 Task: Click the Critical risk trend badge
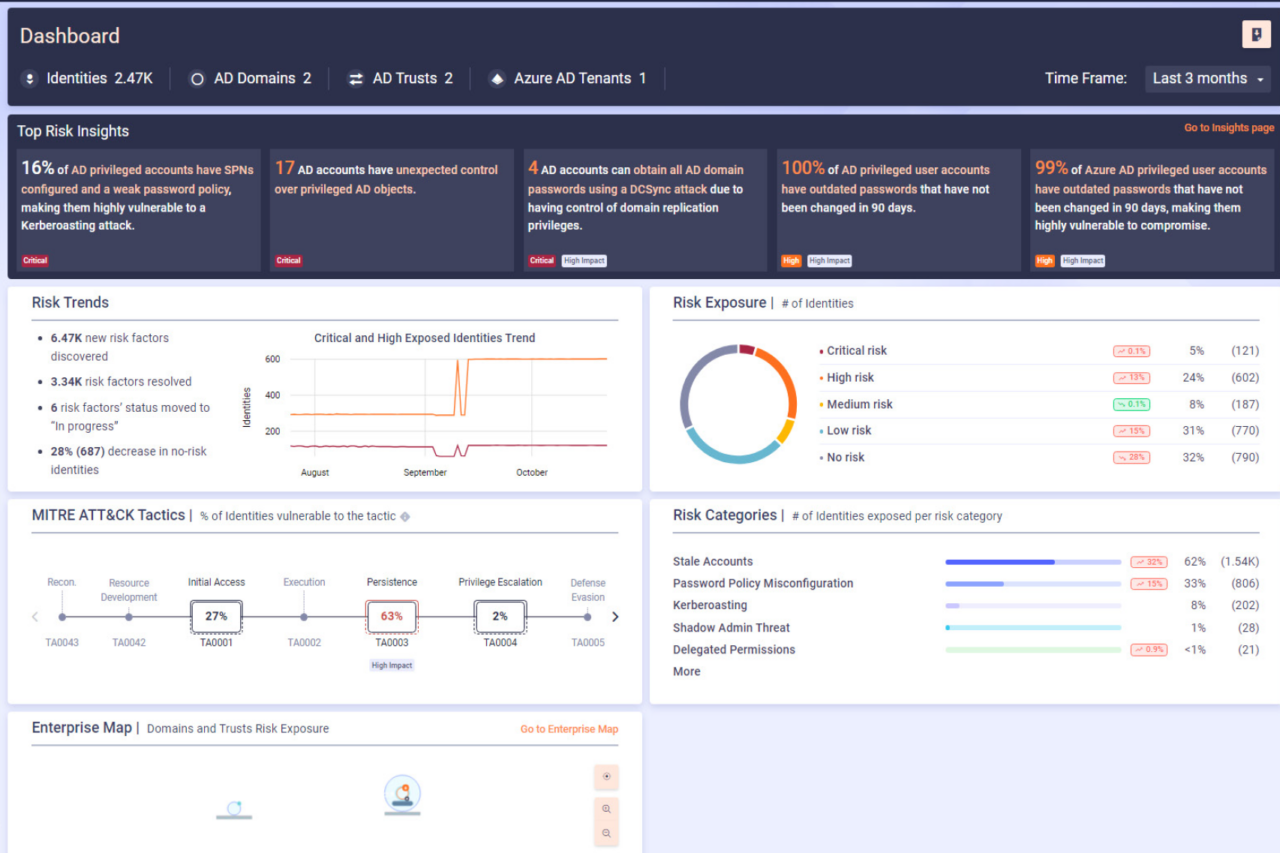click(x=1131, y=351)
